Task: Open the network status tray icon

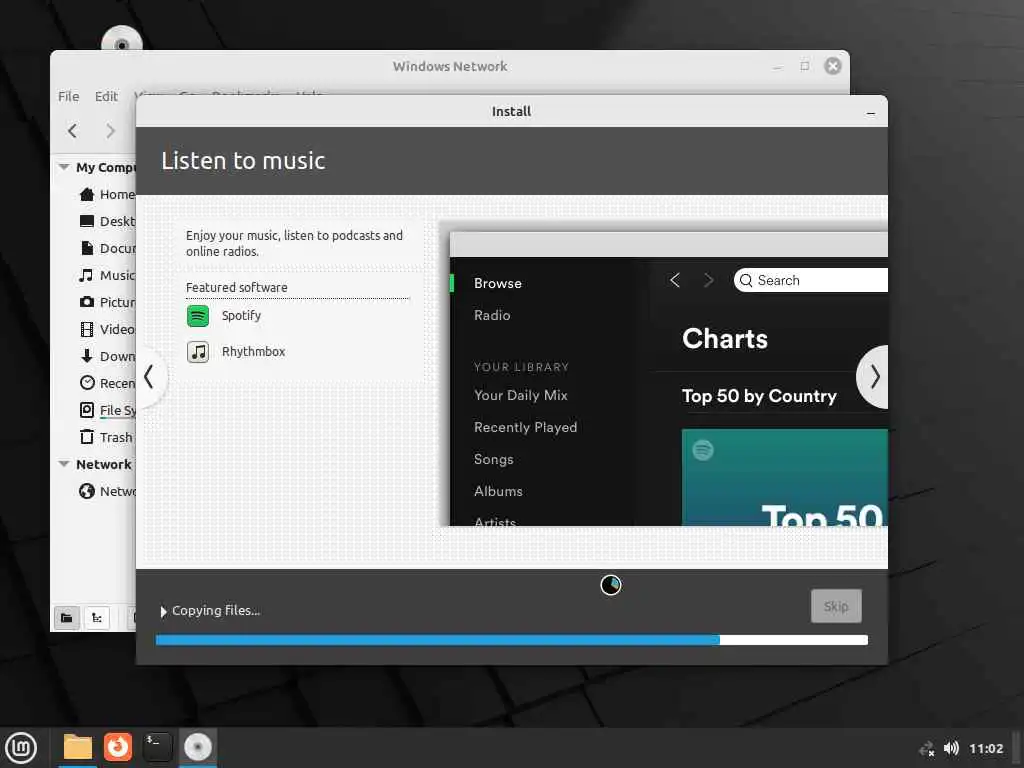Action: (x=927, y=749)
